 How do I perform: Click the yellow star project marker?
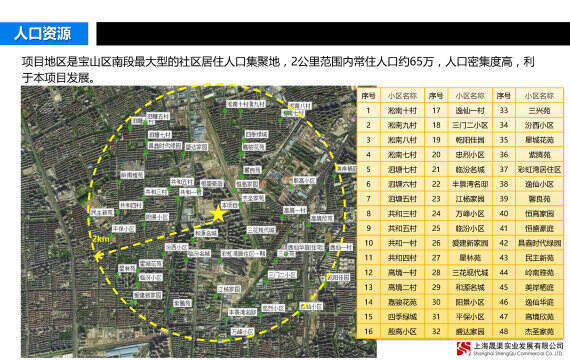click(x=218, y=213)
